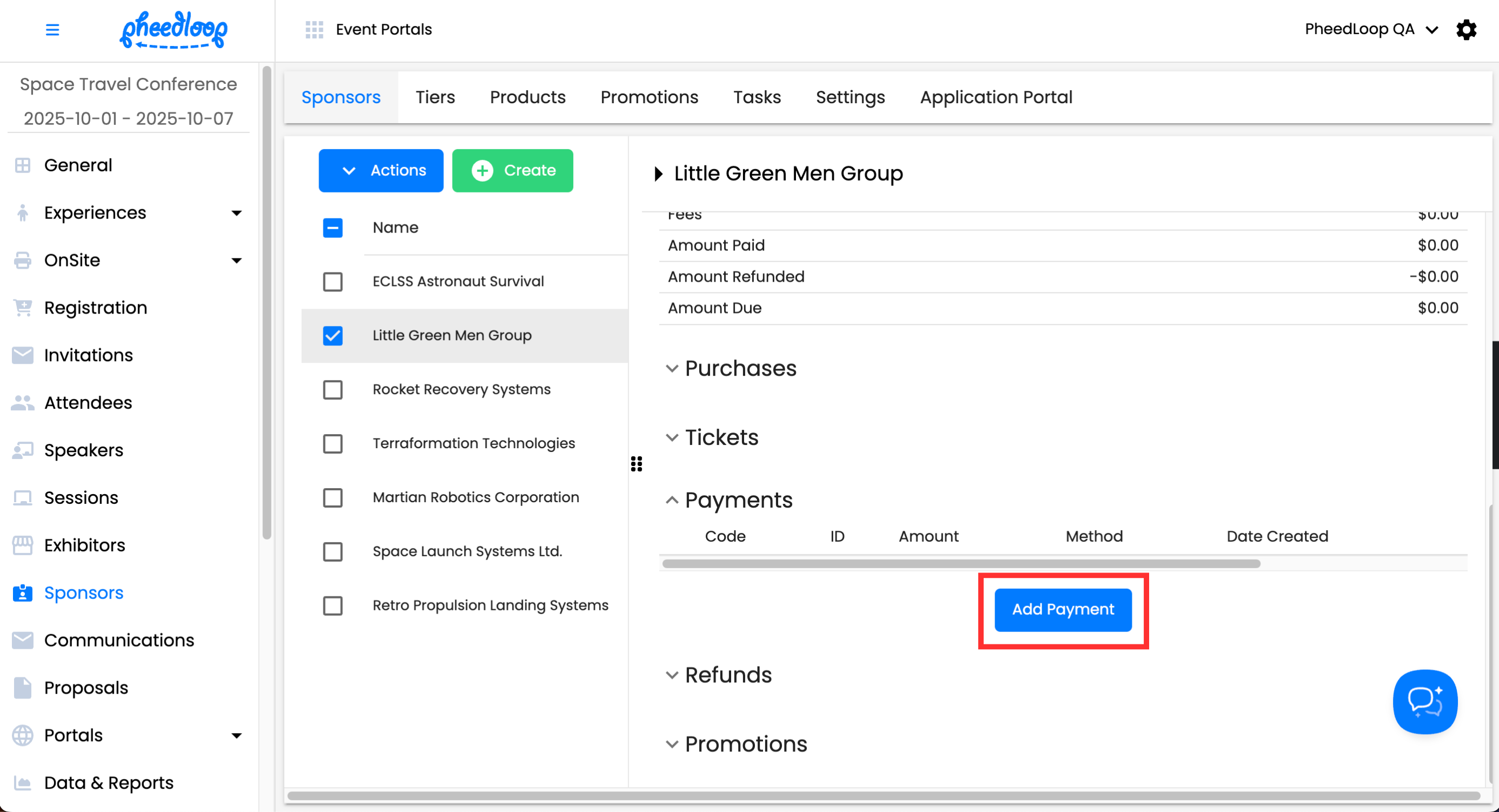Open the chat support bubble icon

pos(1424,702)
